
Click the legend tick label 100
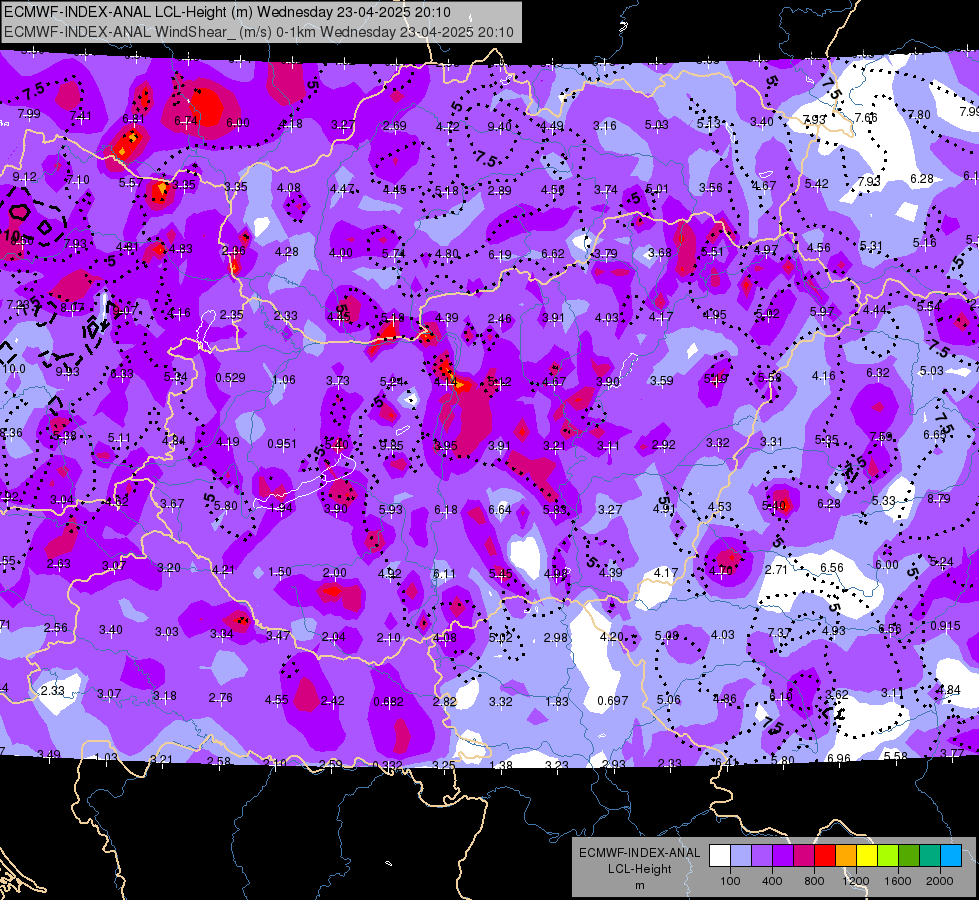[x=730, y=881]
